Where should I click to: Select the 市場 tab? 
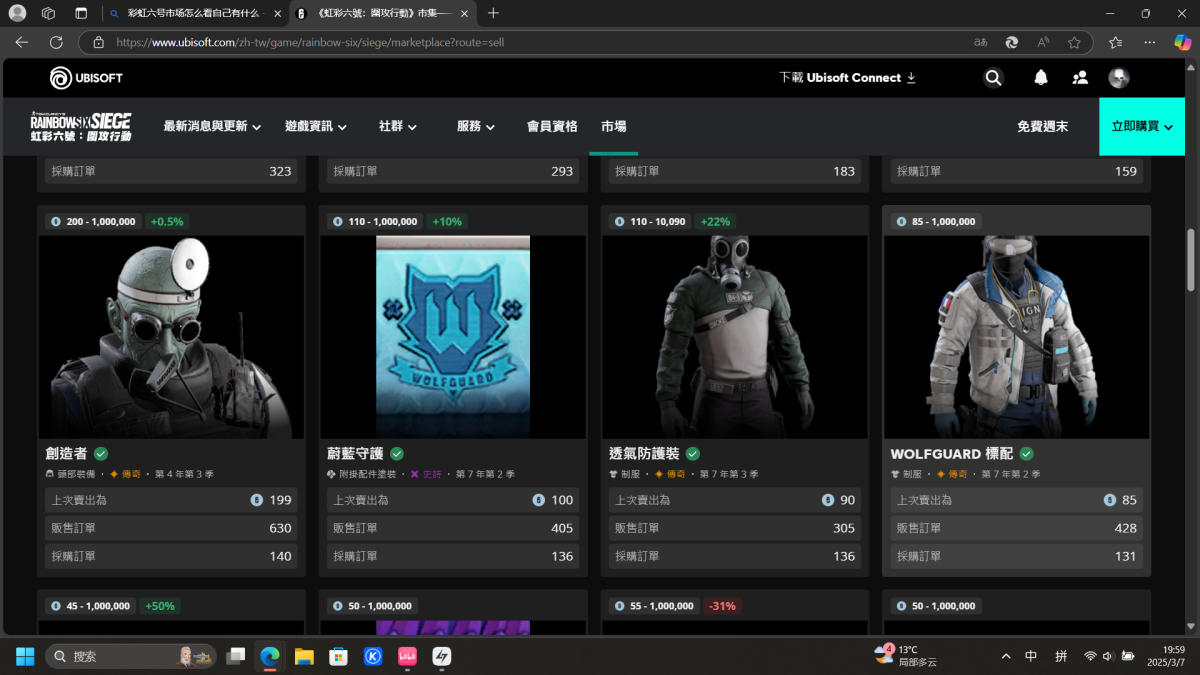coord(614,127)
